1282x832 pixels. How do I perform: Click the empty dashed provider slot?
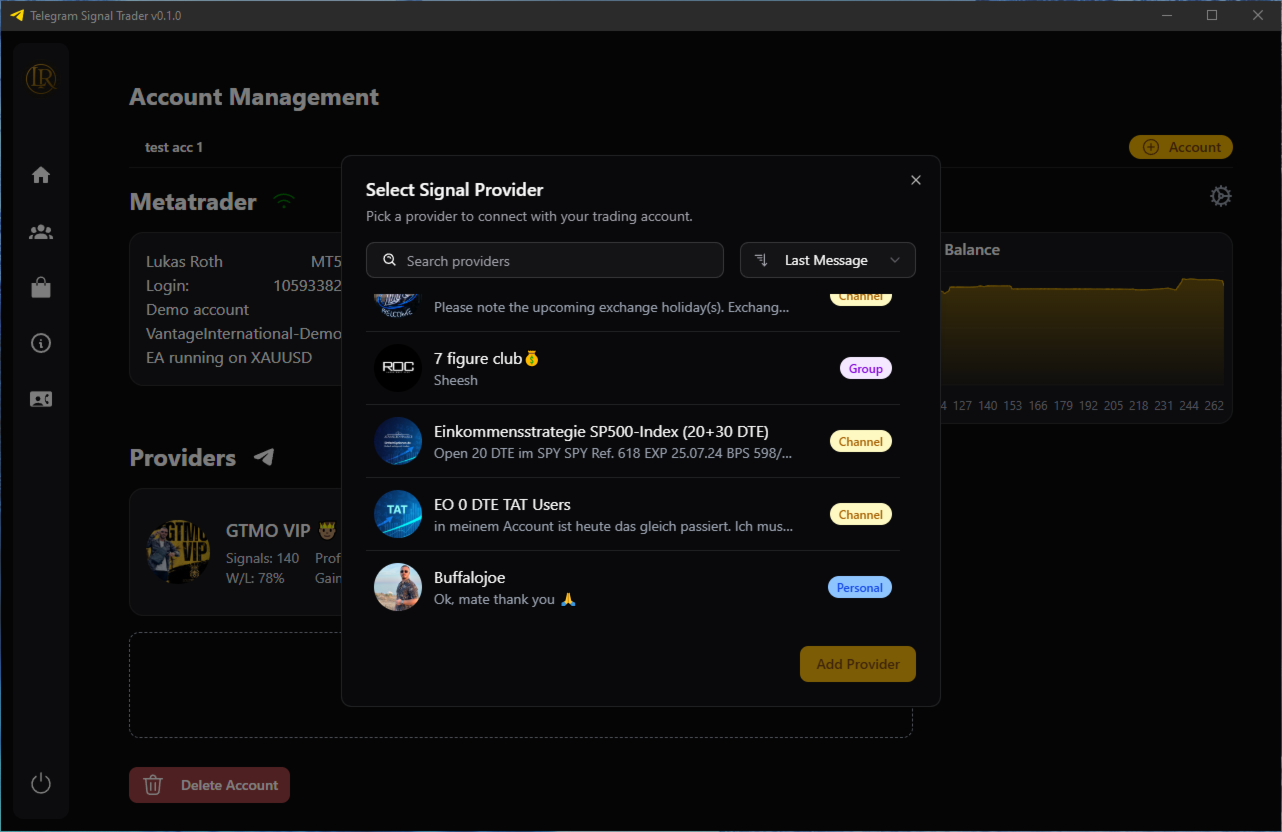coord(520,685)
